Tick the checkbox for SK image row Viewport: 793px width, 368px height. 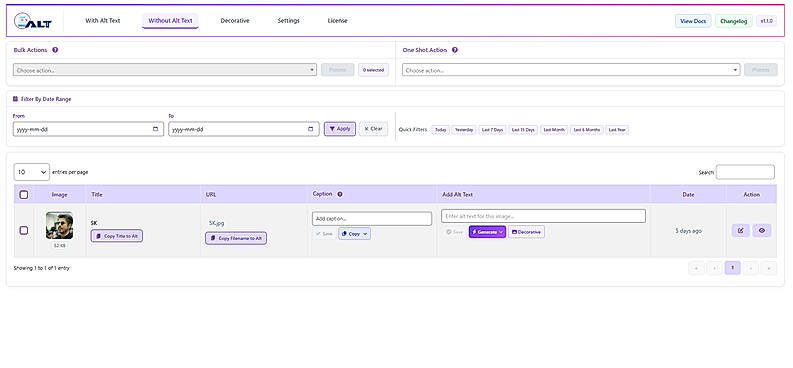[x=24, y=231]
